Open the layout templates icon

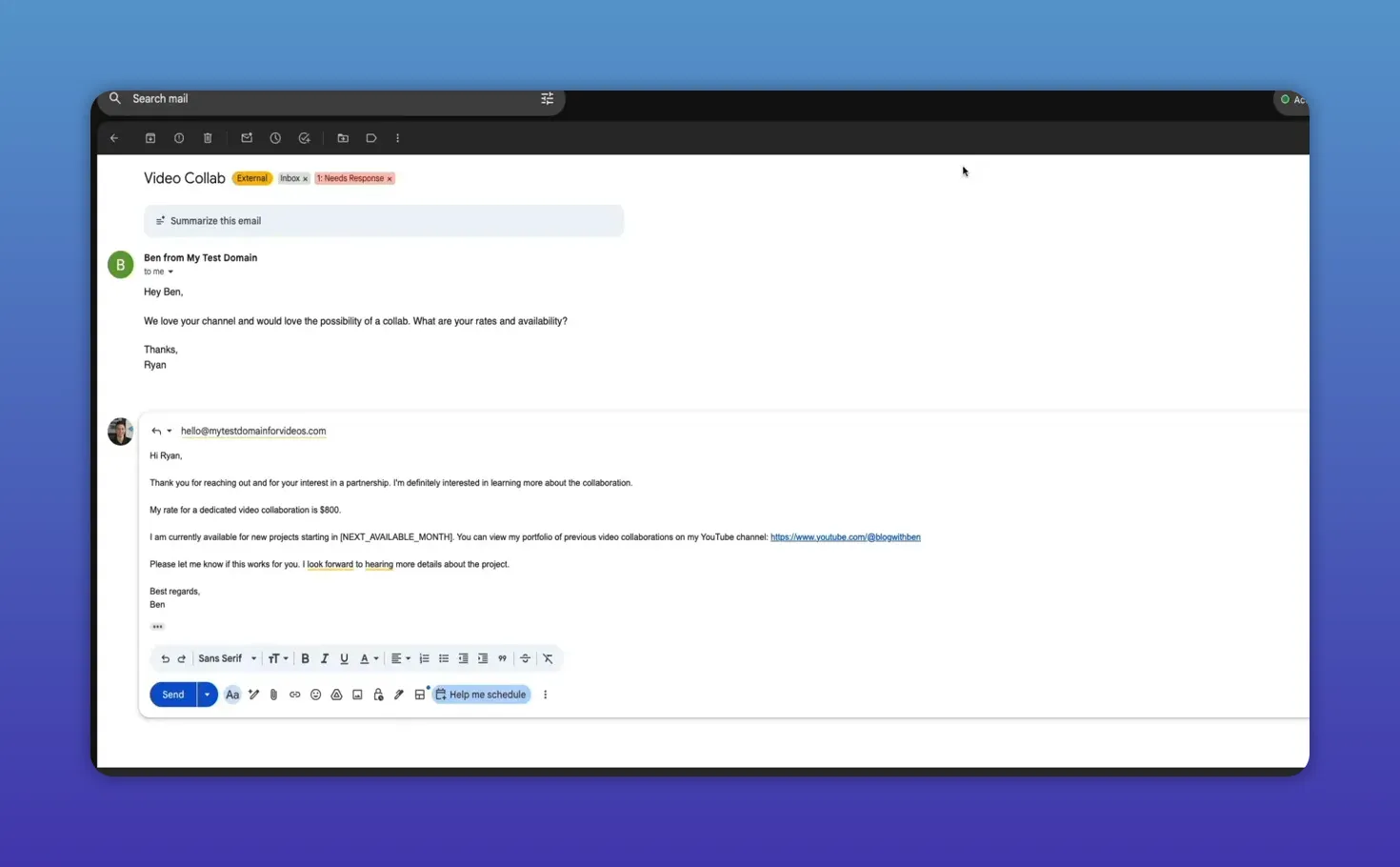420,695
